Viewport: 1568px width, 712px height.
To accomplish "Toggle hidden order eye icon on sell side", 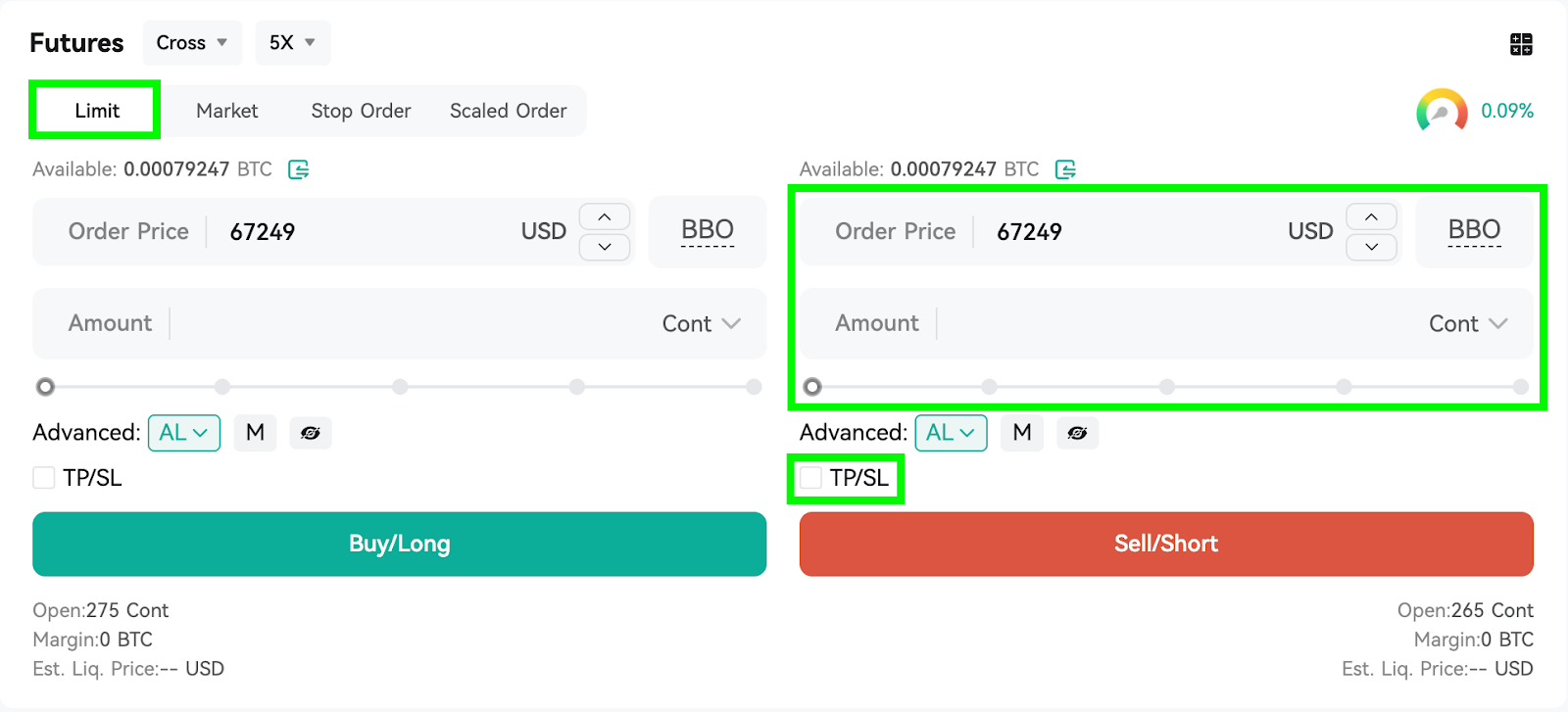I will click(1077, 433).
